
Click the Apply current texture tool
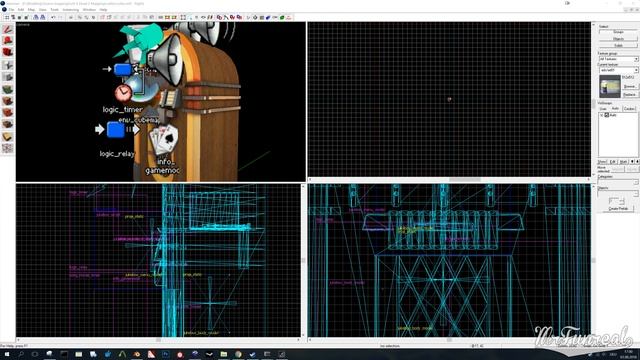click(x=7, y=101)
